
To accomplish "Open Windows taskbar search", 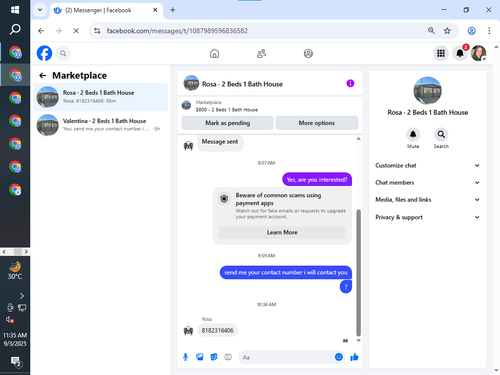I will [x=15, y=29].
